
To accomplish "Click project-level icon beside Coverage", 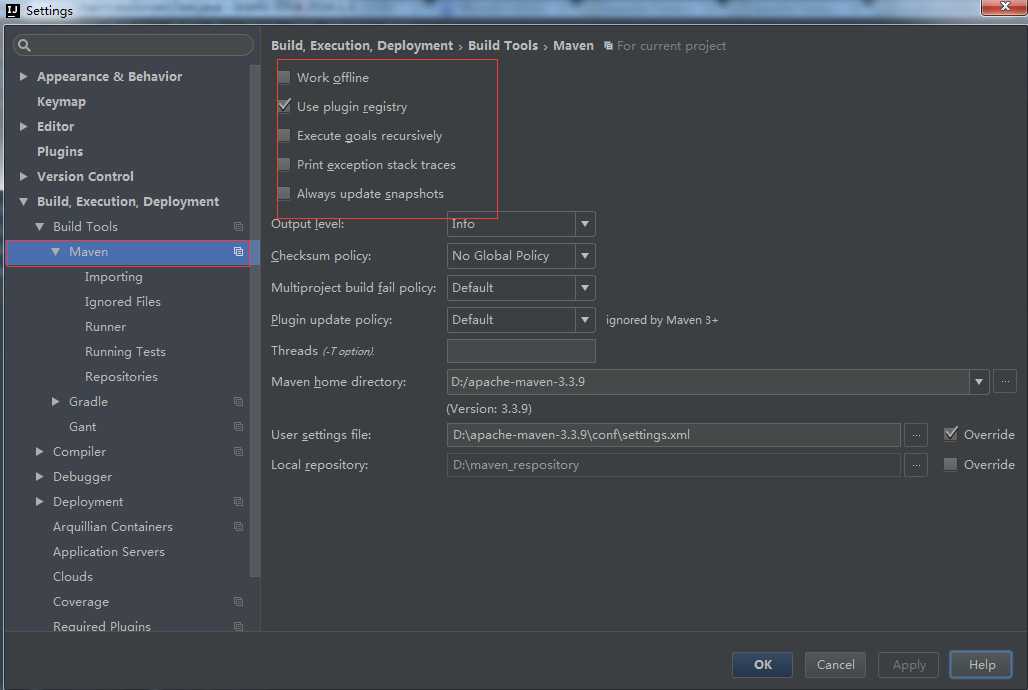I will 239,601.
